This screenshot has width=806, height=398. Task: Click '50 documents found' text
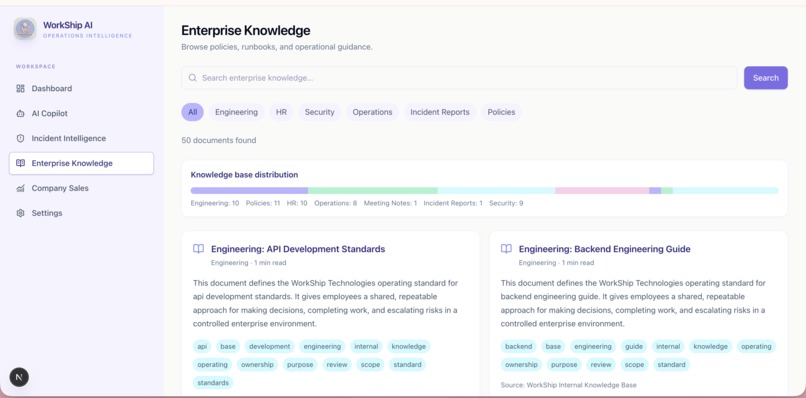218,140
